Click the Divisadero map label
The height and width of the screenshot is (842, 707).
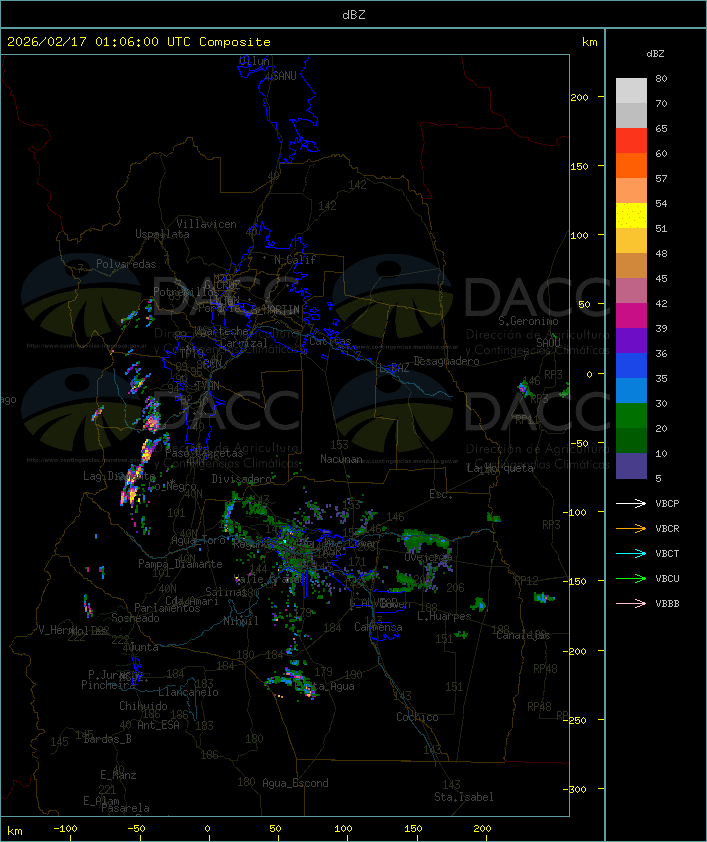point(242,478)
